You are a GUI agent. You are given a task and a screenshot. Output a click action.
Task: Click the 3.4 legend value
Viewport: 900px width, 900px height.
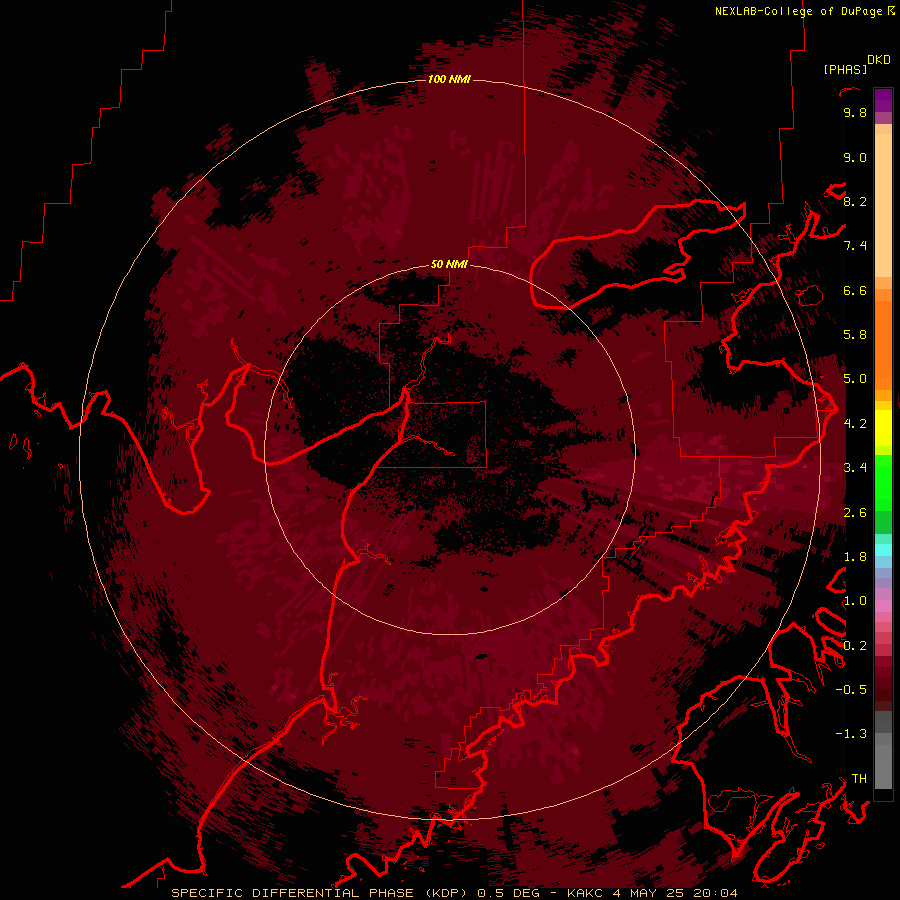click(x=855, y=468)
